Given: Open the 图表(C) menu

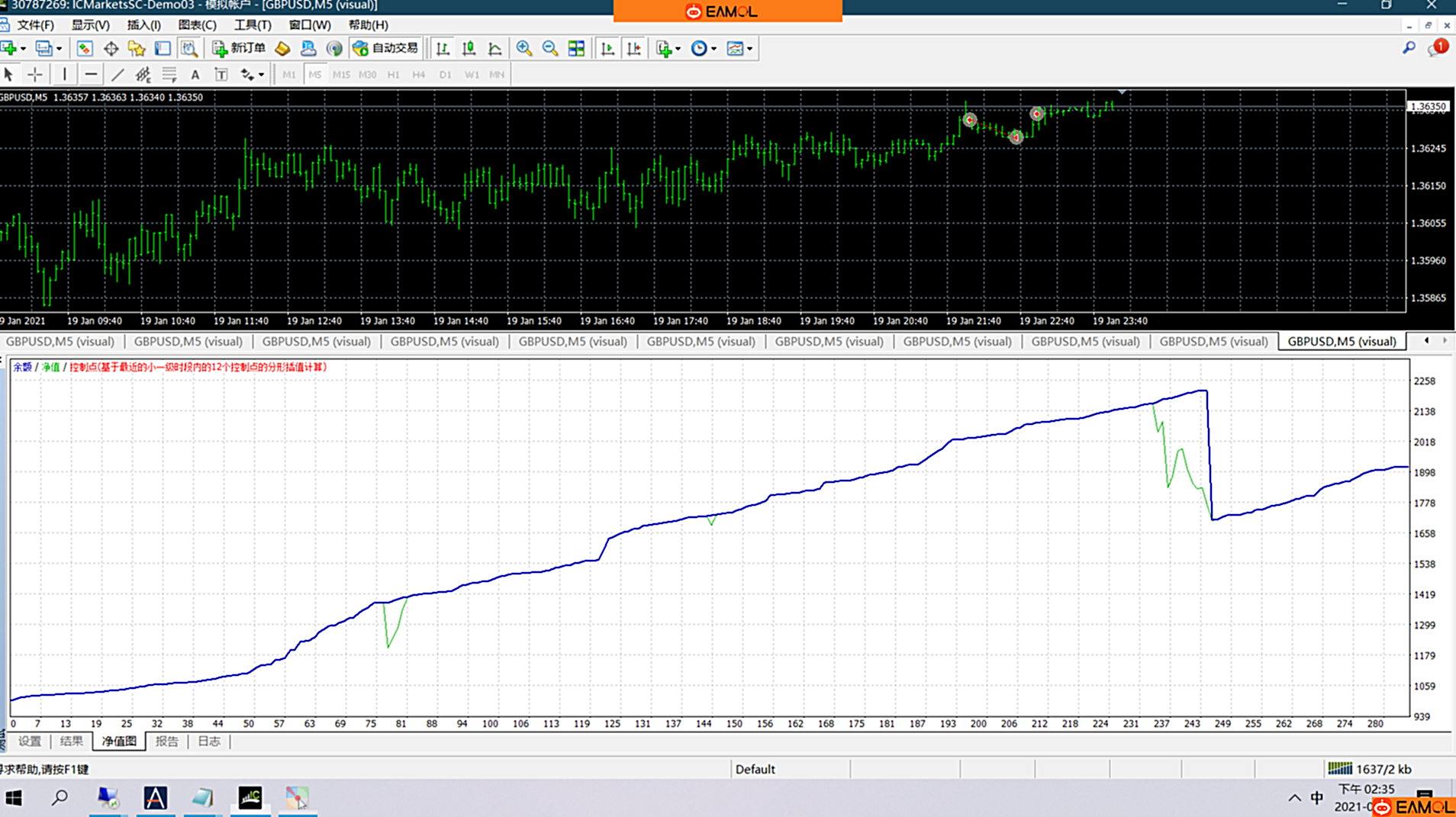Looking at the screenshot, I should point(198,25).
